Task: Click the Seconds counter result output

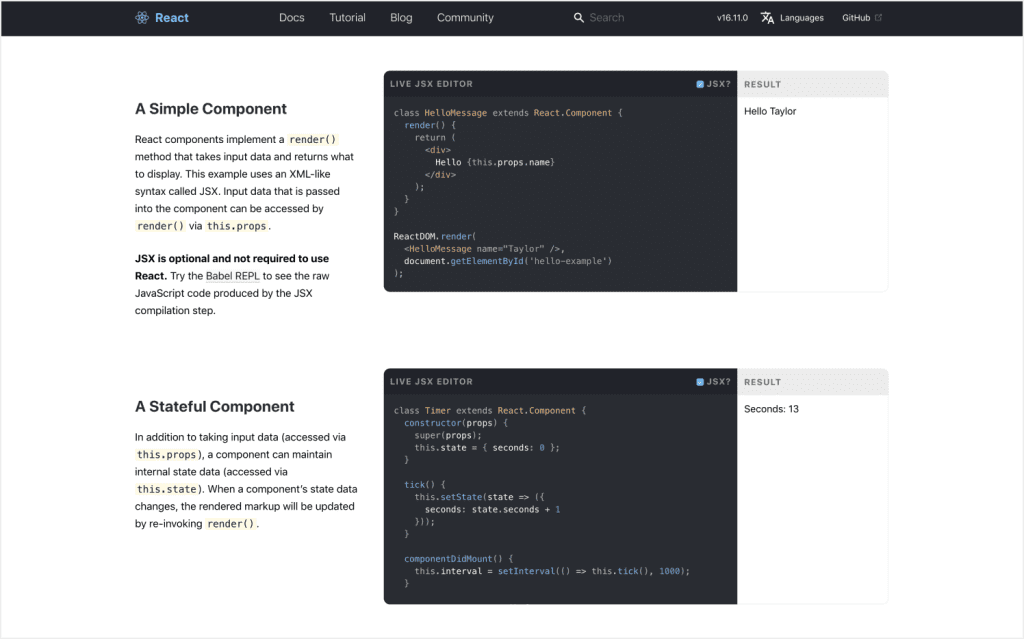Action: click(x=771, y=409)
